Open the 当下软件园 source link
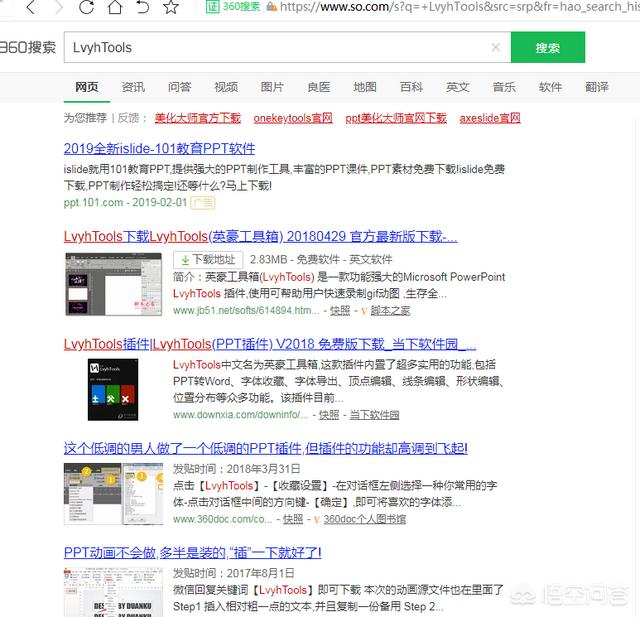The image size is (640, 617). click(x=374, y=415)
